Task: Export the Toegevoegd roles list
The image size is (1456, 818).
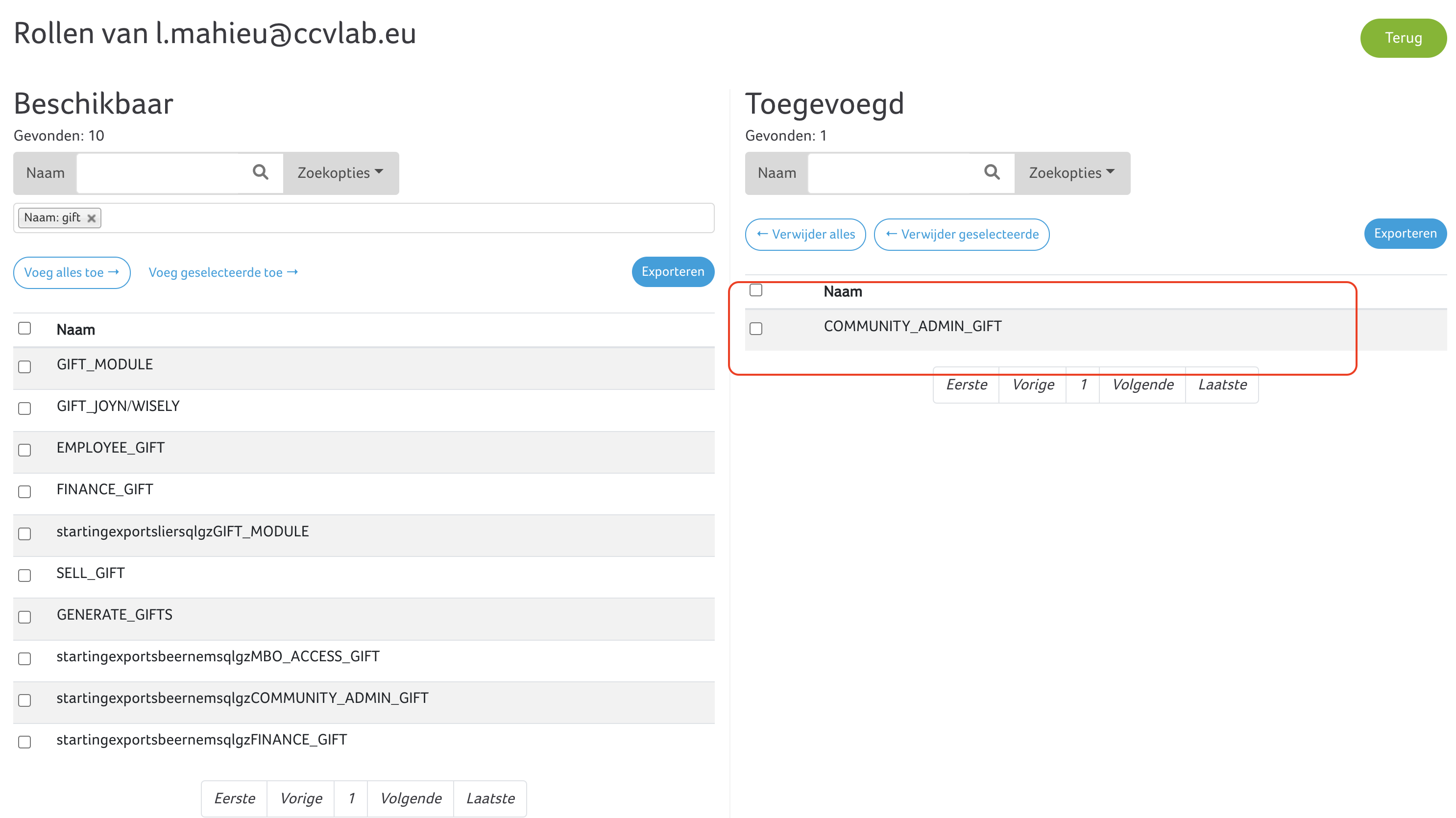Action: point(1405,234)
